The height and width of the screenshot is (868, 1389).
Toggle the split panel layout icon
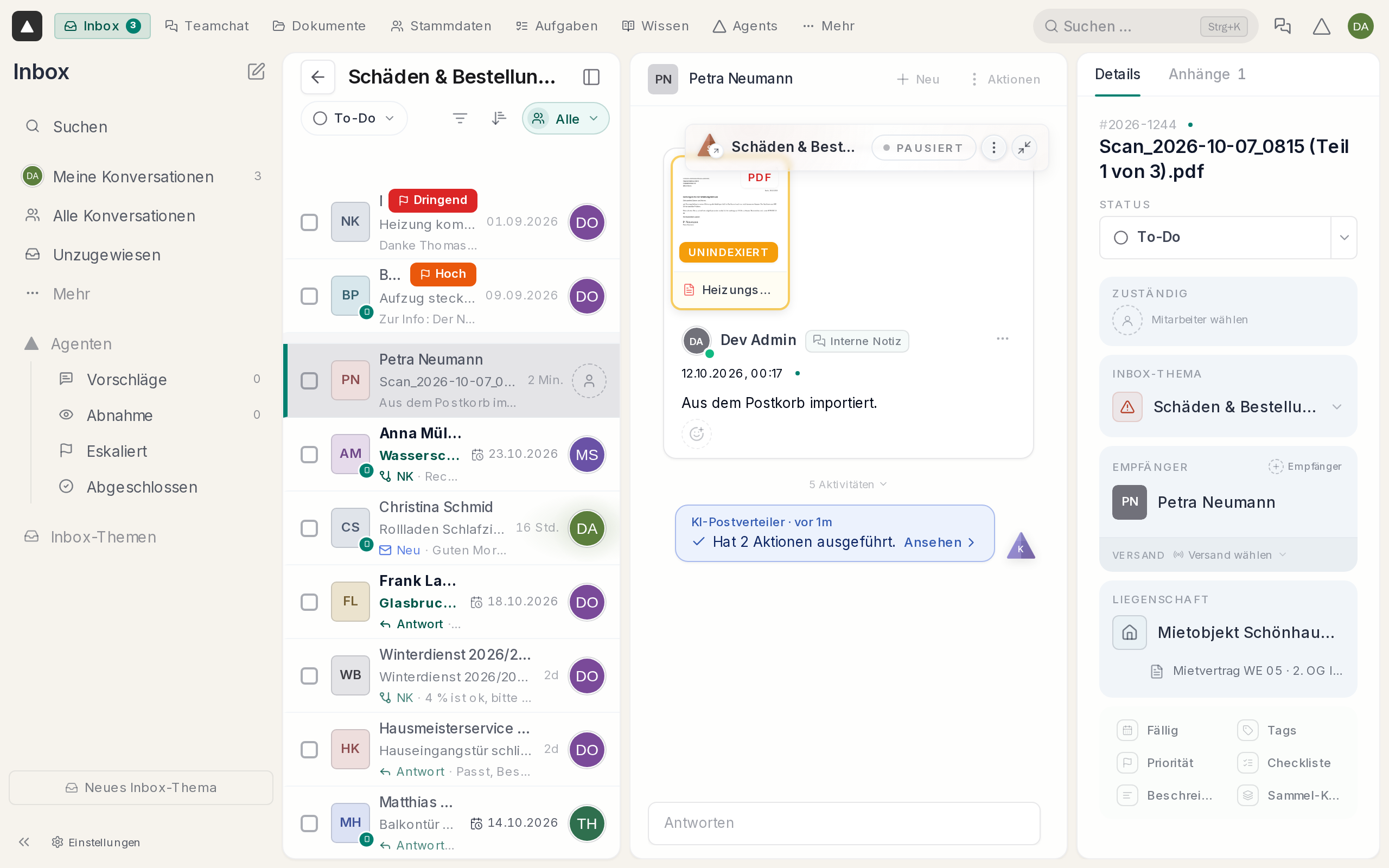point(591,77)
